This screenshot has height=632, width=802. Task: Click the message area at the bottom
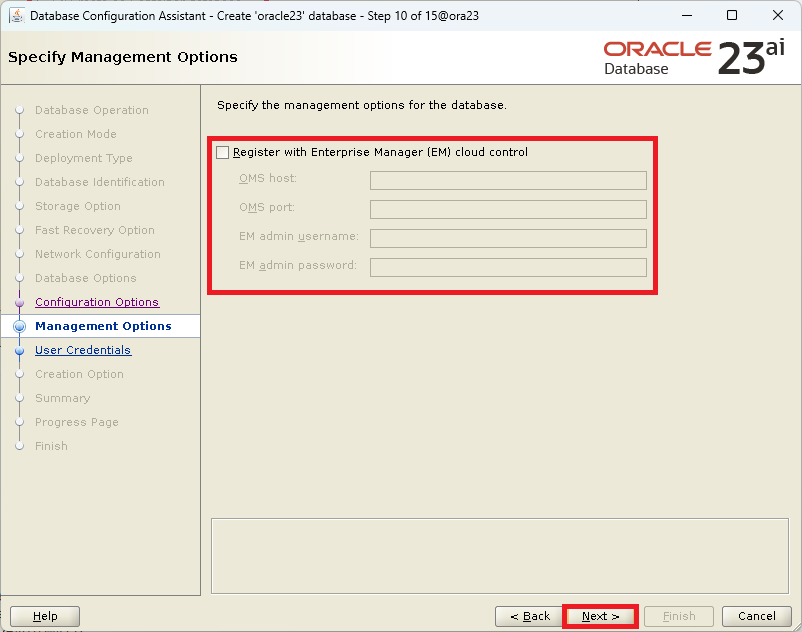coord(500,556)
